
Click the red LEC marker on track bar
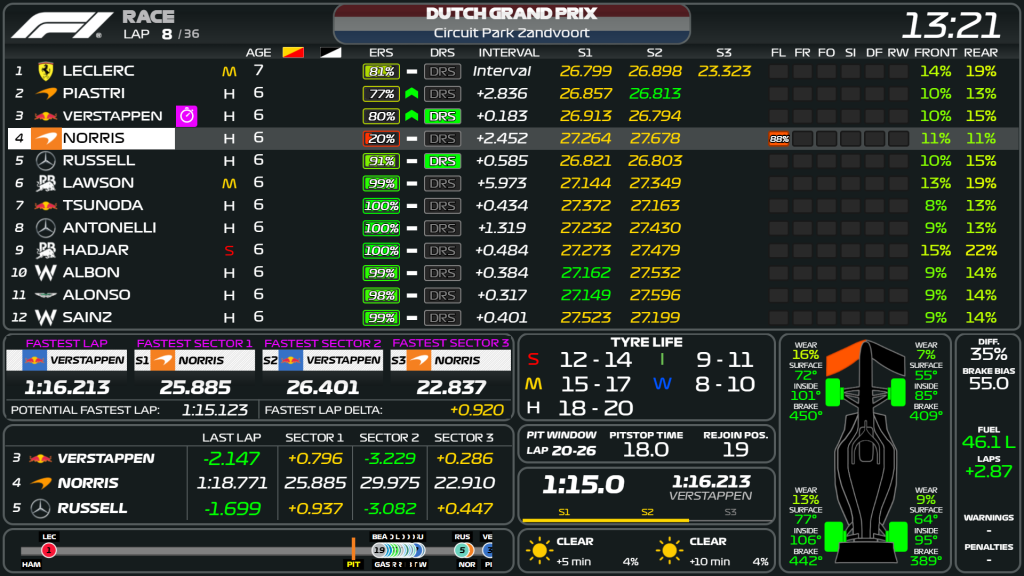coord(49,551)
